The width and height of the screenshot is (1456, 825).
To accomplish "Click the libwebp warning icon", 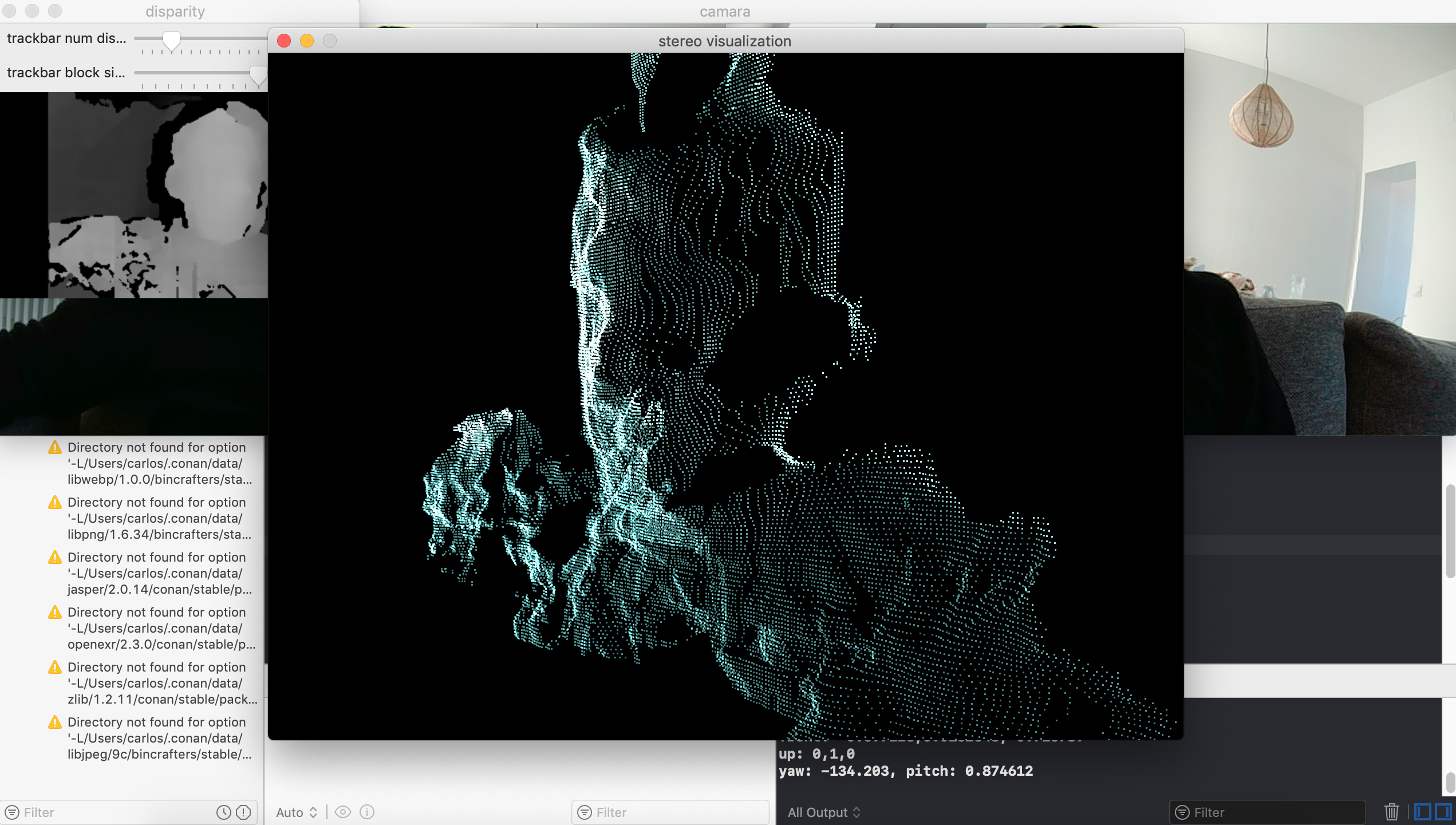I will [55, 448].
